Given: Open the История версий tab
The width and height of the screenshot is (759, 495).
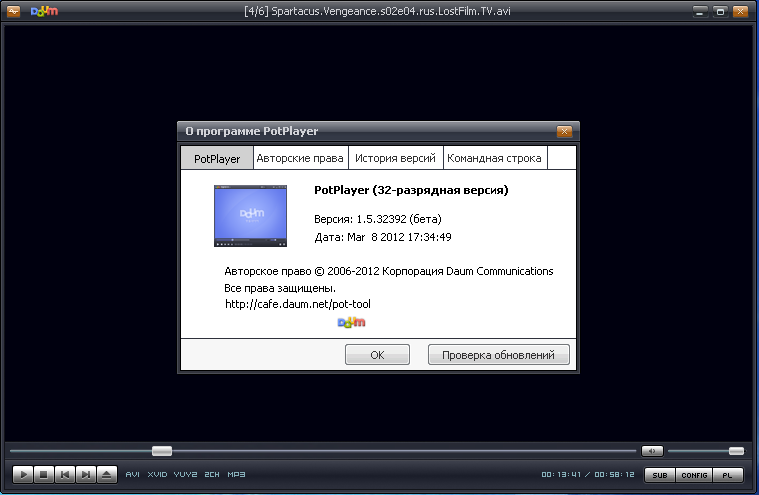Looking at the screenshot, I should tap(396, 158).
